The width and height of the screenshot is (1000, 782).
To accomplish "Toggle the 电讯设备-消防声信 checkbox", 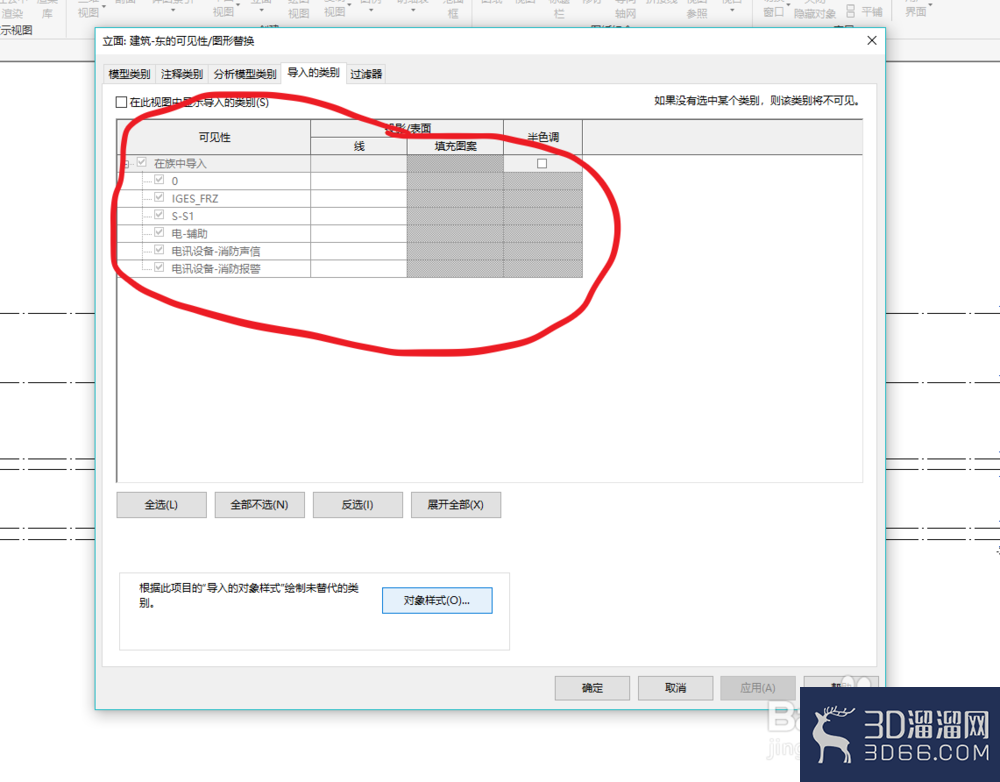I will coord(159,250).
